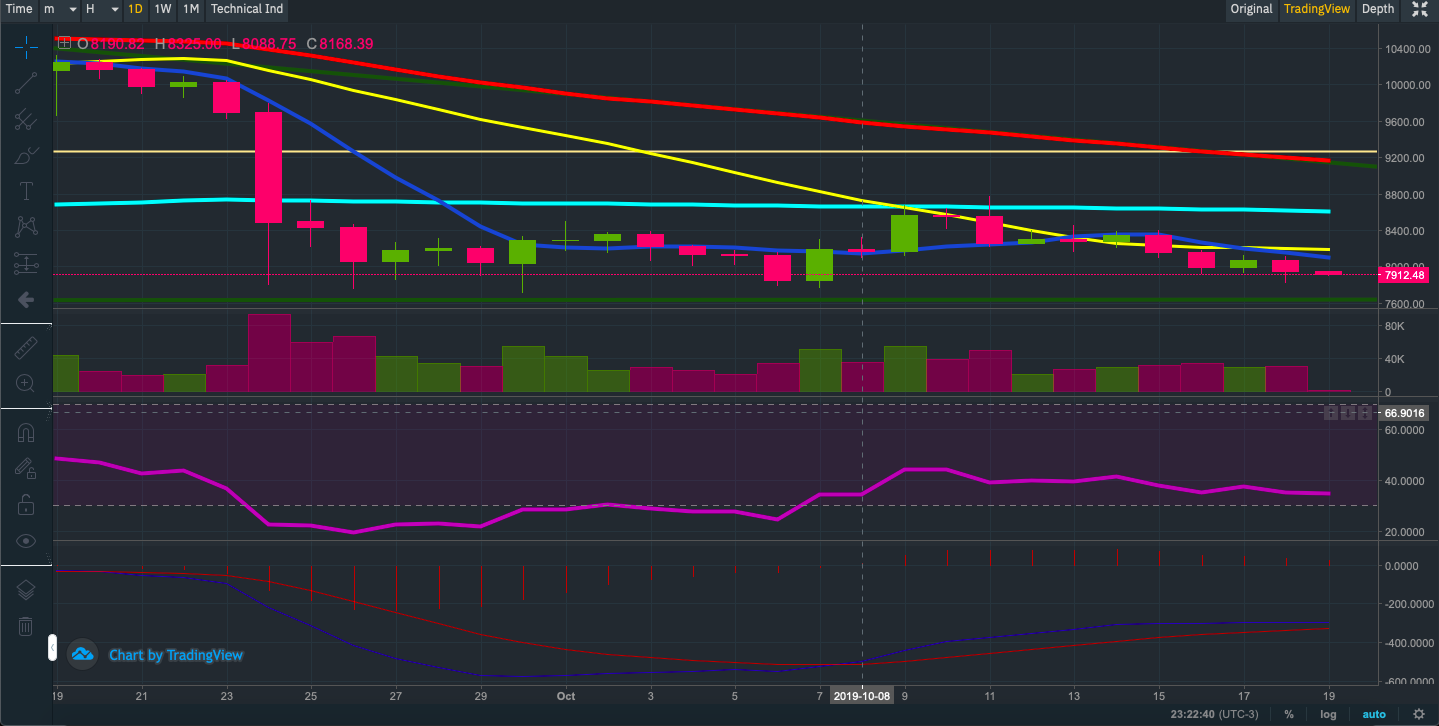Open the XABCD pattern tools
The height and width of the screenshot is (726, 1439).
(26, 227)
